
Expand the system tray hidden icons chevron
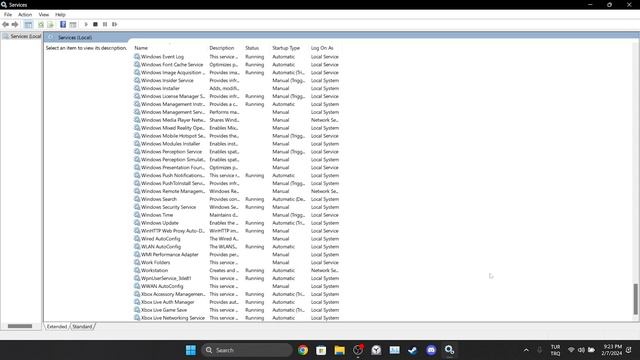tap(526, 350)
